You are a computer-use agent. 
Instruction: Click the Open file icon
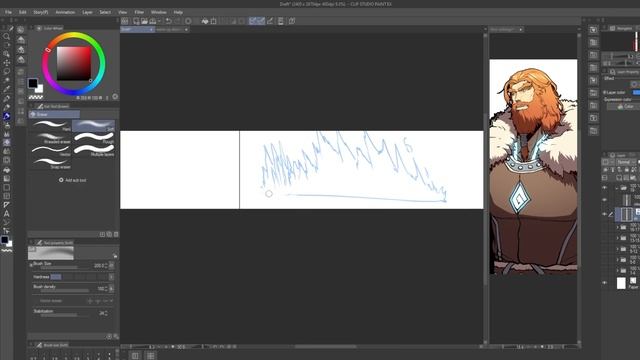coord(144,21)
